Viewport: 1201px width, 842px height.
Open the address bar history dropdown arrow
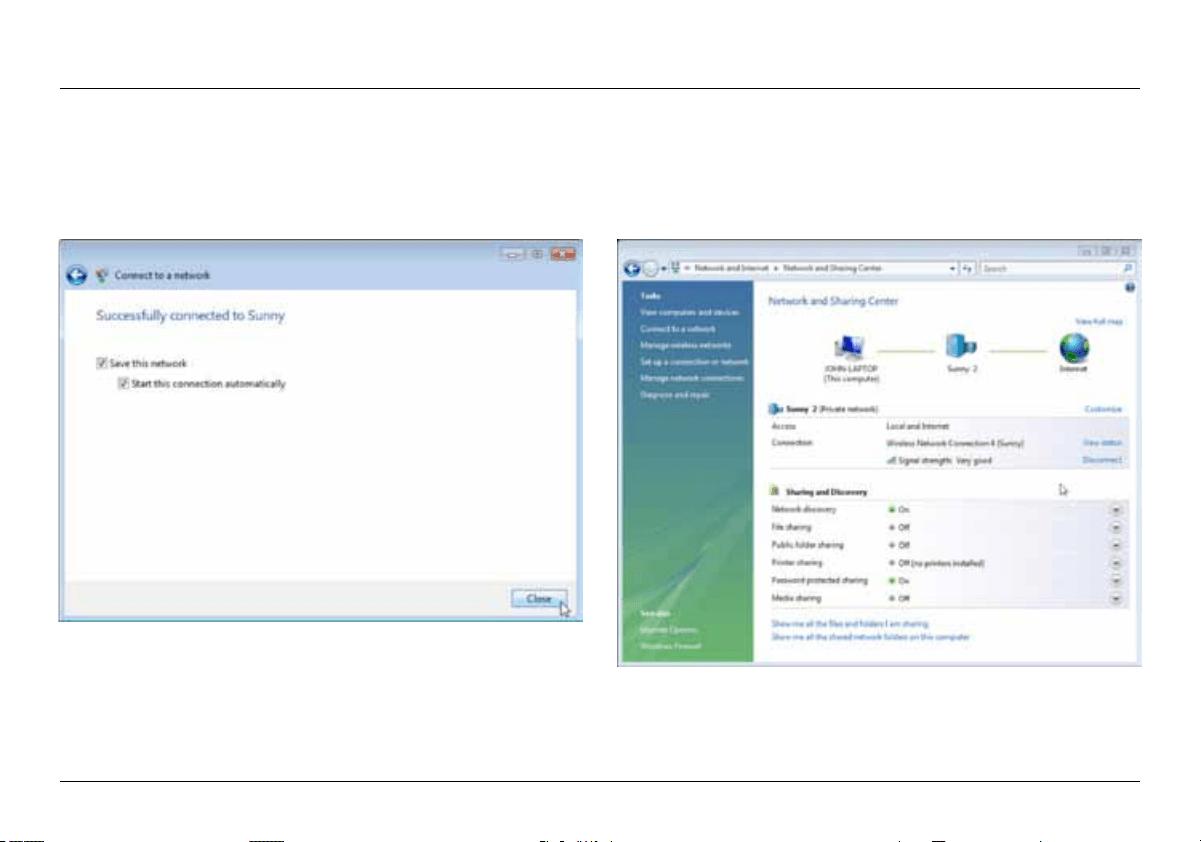[x=952, y=269]
